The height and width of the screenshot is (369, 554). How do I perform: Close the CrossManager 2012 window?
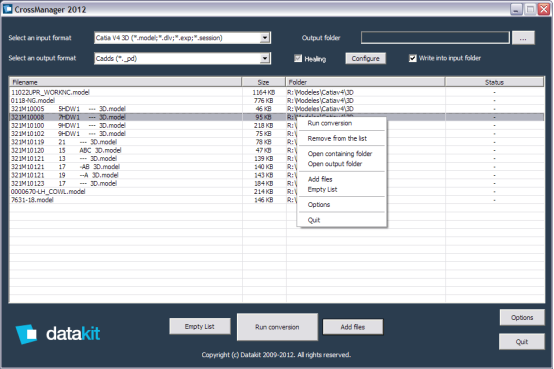[544, 9]
